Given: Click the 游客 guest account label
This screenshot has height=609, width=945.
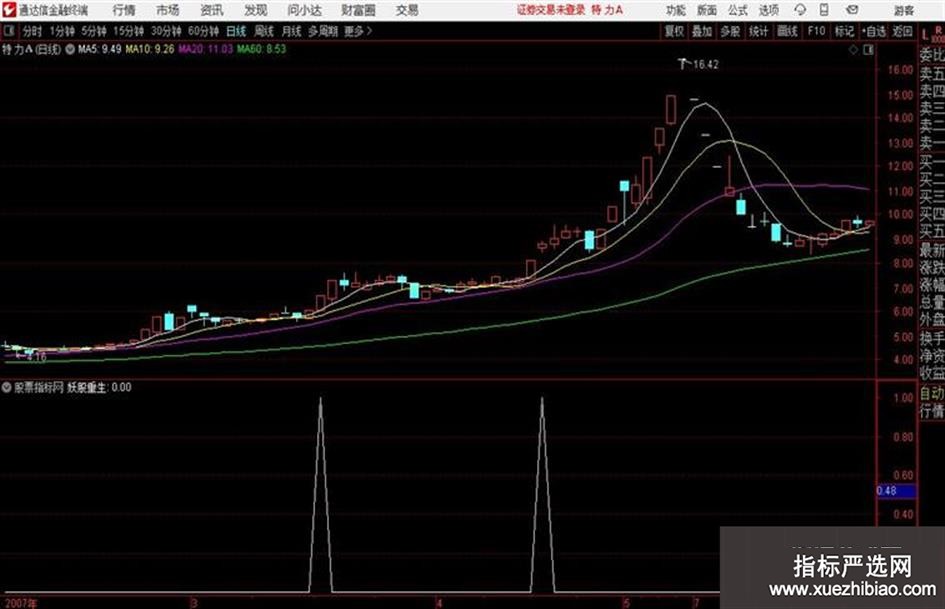Looking at the screenshot, I should tap(903, 10).
